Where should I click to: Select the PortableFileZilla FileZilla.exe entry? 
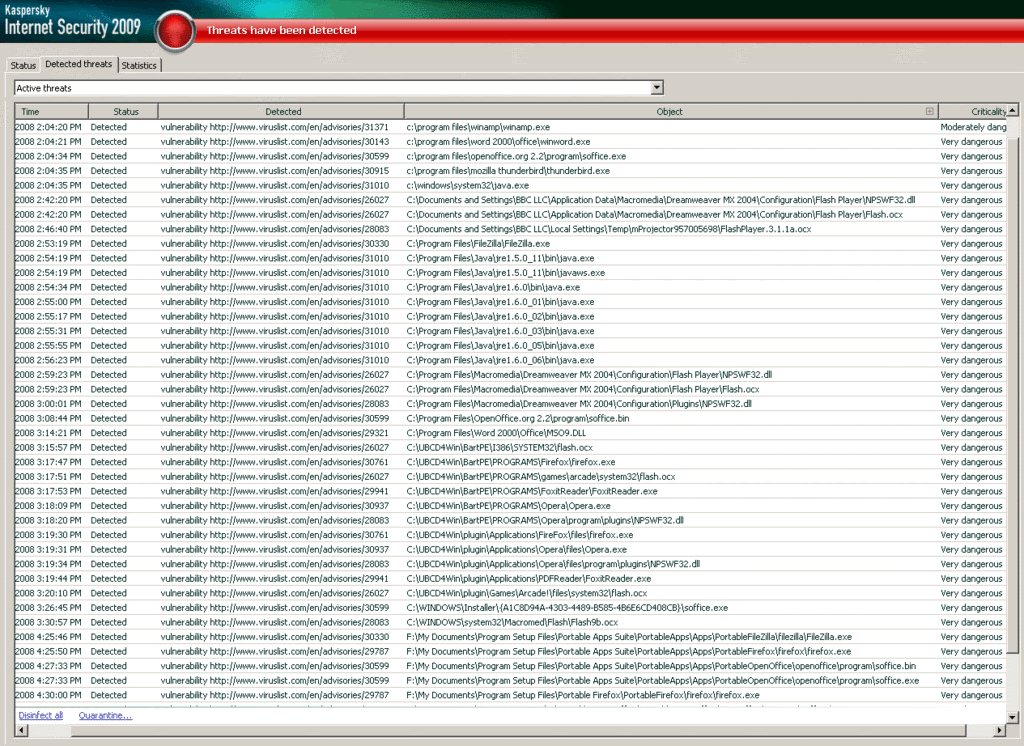pyautogui.click(x=629, y=637)
